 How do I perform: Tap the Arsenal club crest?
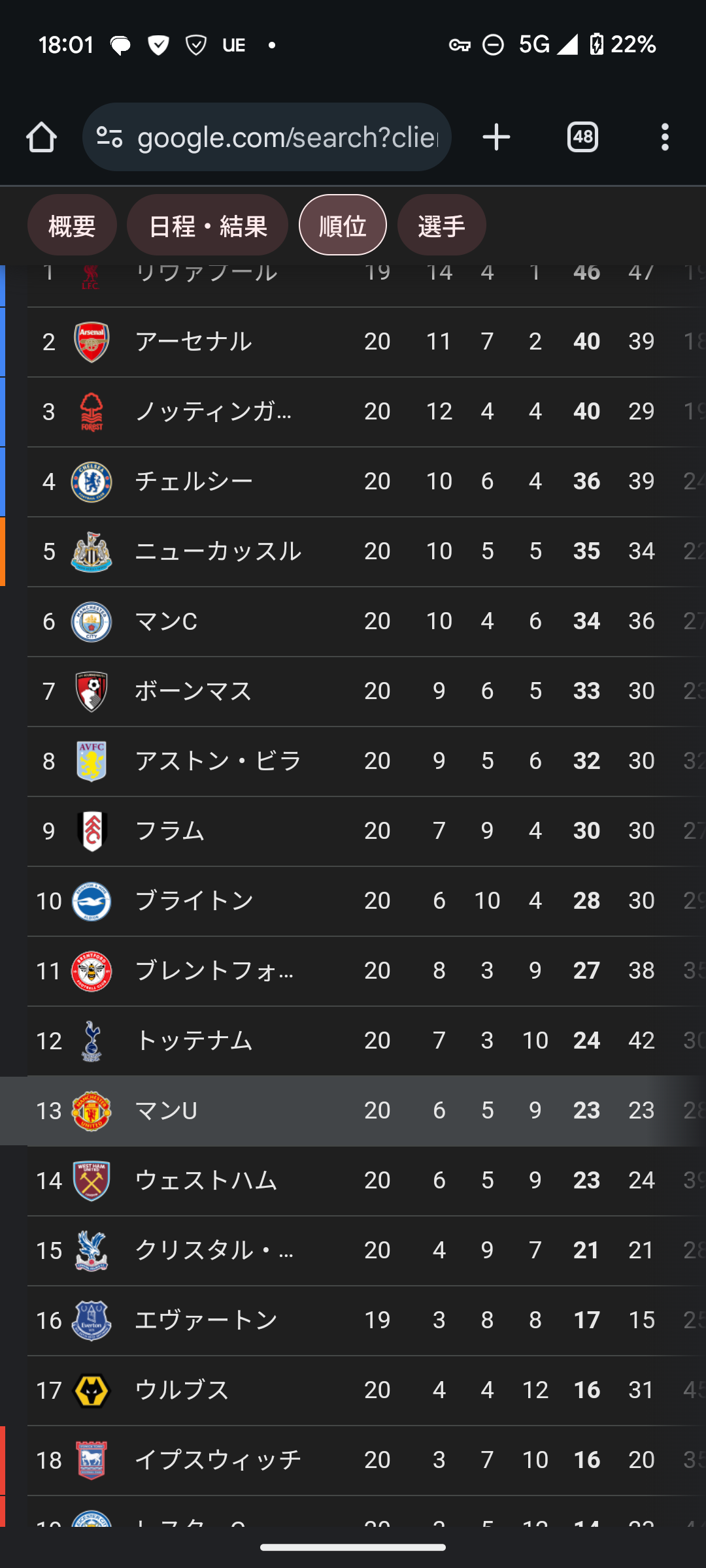pos(92,342)
